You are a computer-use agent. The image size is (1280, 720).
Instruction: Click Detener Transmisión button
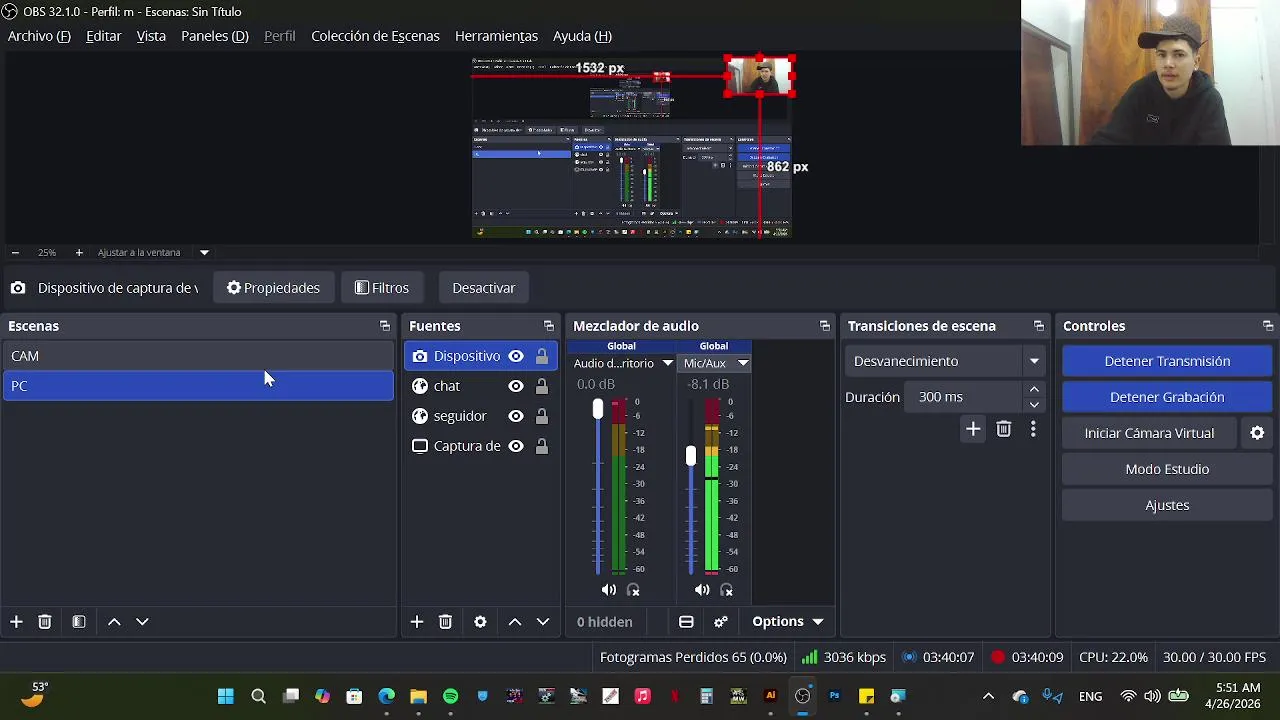pos(1167,361)
